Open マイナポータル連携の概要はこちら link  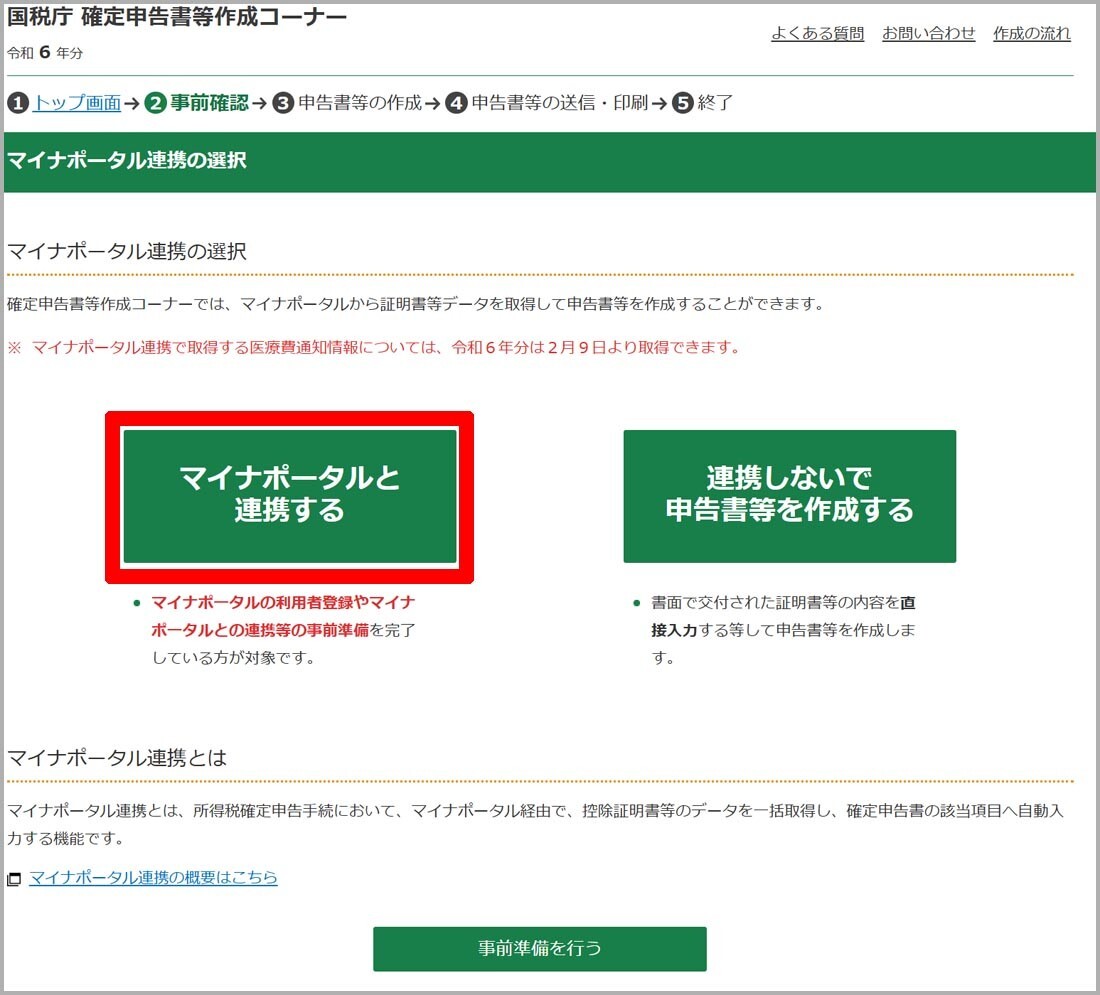(x=153, y=877)
